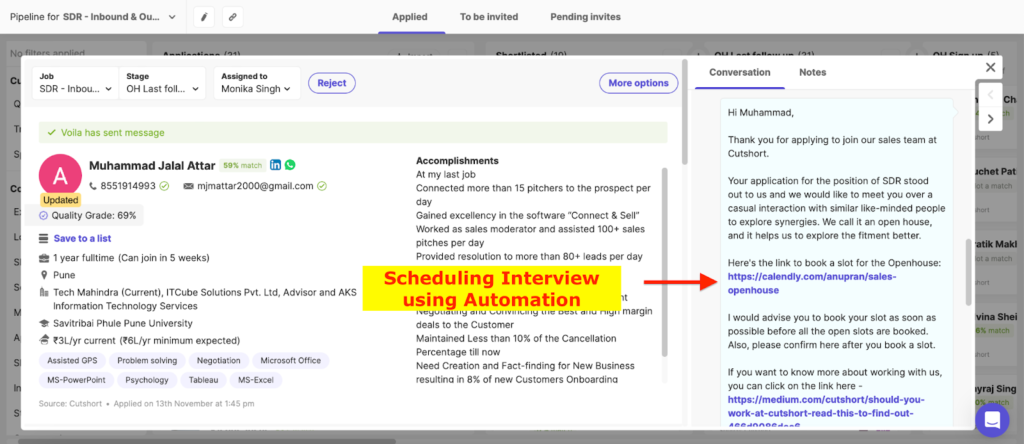Click the Microsoft Office skill tag
The image size is (1024, 444).
[x=291, y=360]
